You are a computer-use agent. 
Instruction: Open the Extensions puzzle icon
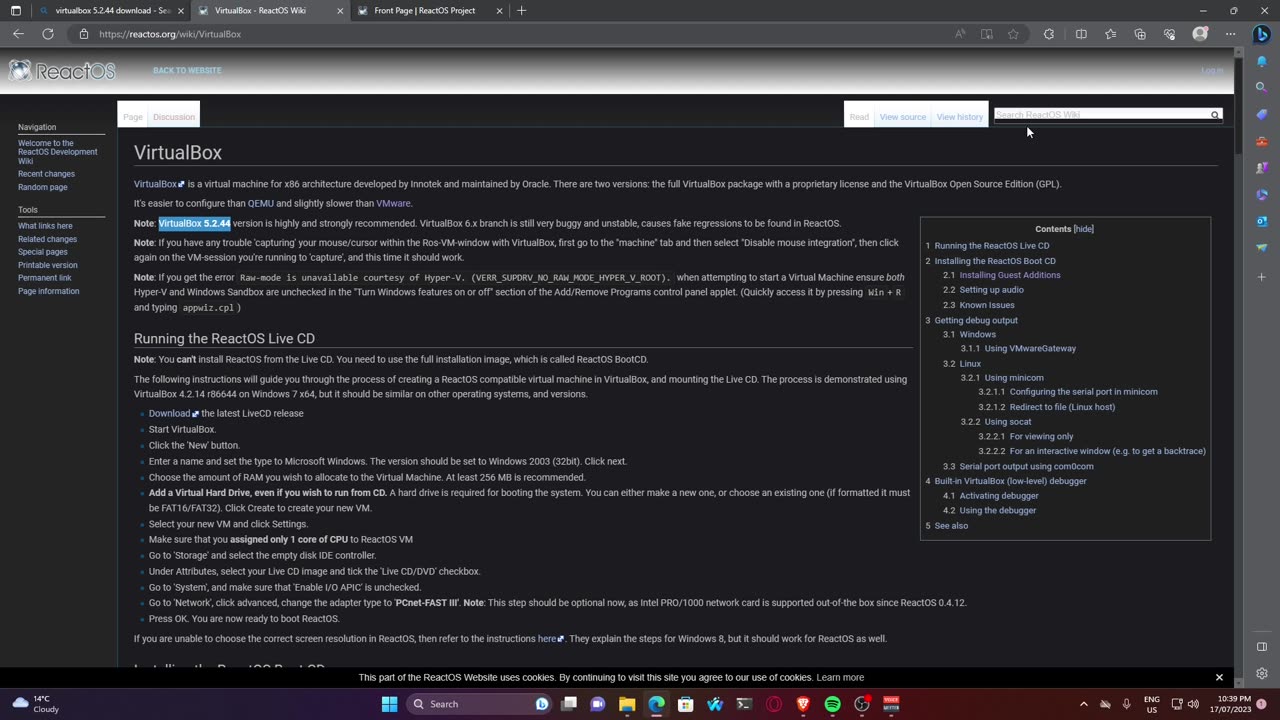point(1048,34)
